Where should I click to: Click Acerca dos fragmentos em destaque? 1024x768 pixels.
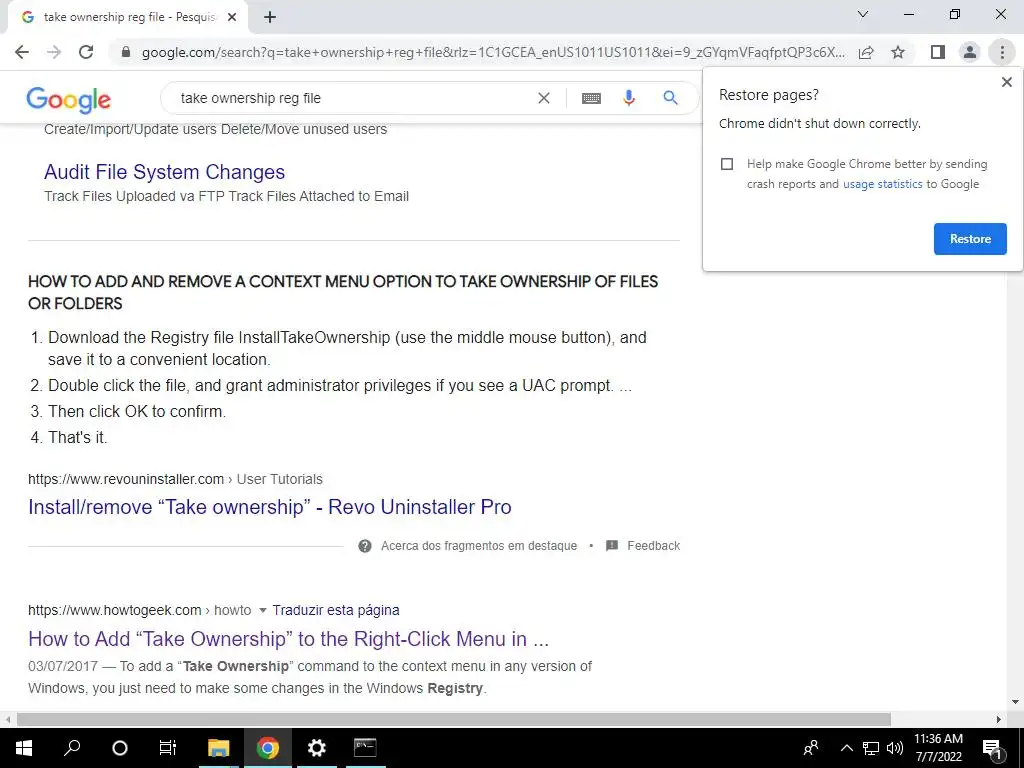[479, 546]
